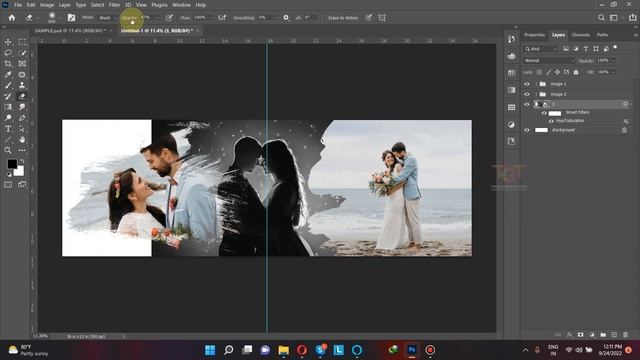Open brush preset picker dropdown
The width and height of the screenshot is (640, 360).
click(60, 18)
